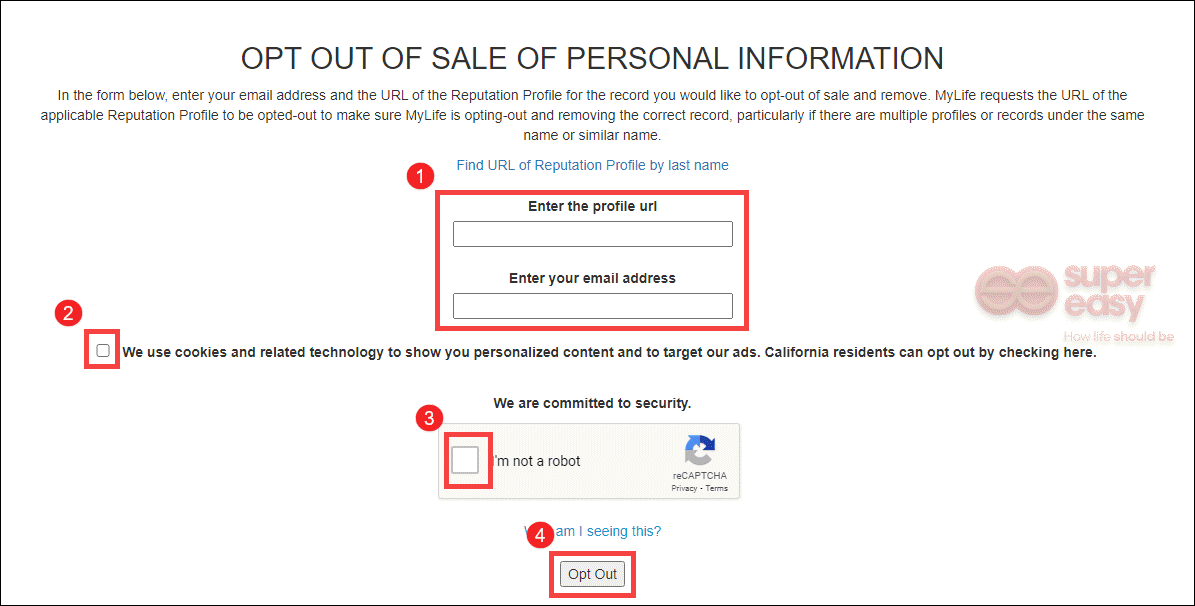1195x606 pixels.
Task: Click the red step 4 circle marker
Action: click(540, 535)
